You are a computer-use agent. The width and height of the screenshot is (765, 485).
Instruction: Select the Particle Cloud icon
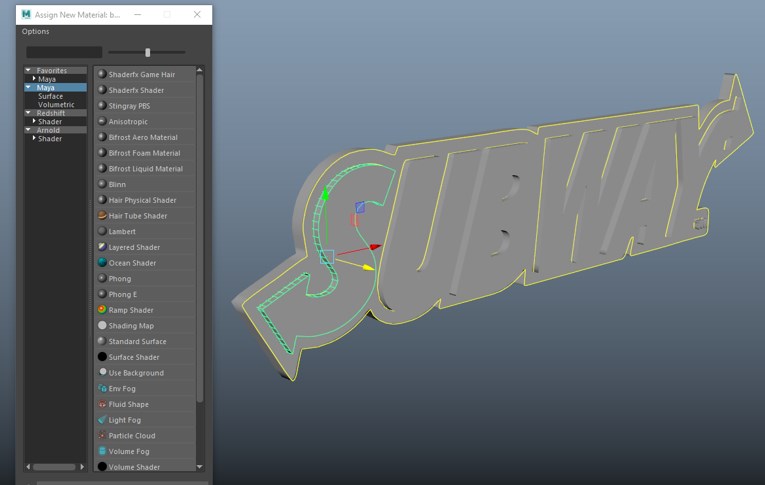(102, 435)
